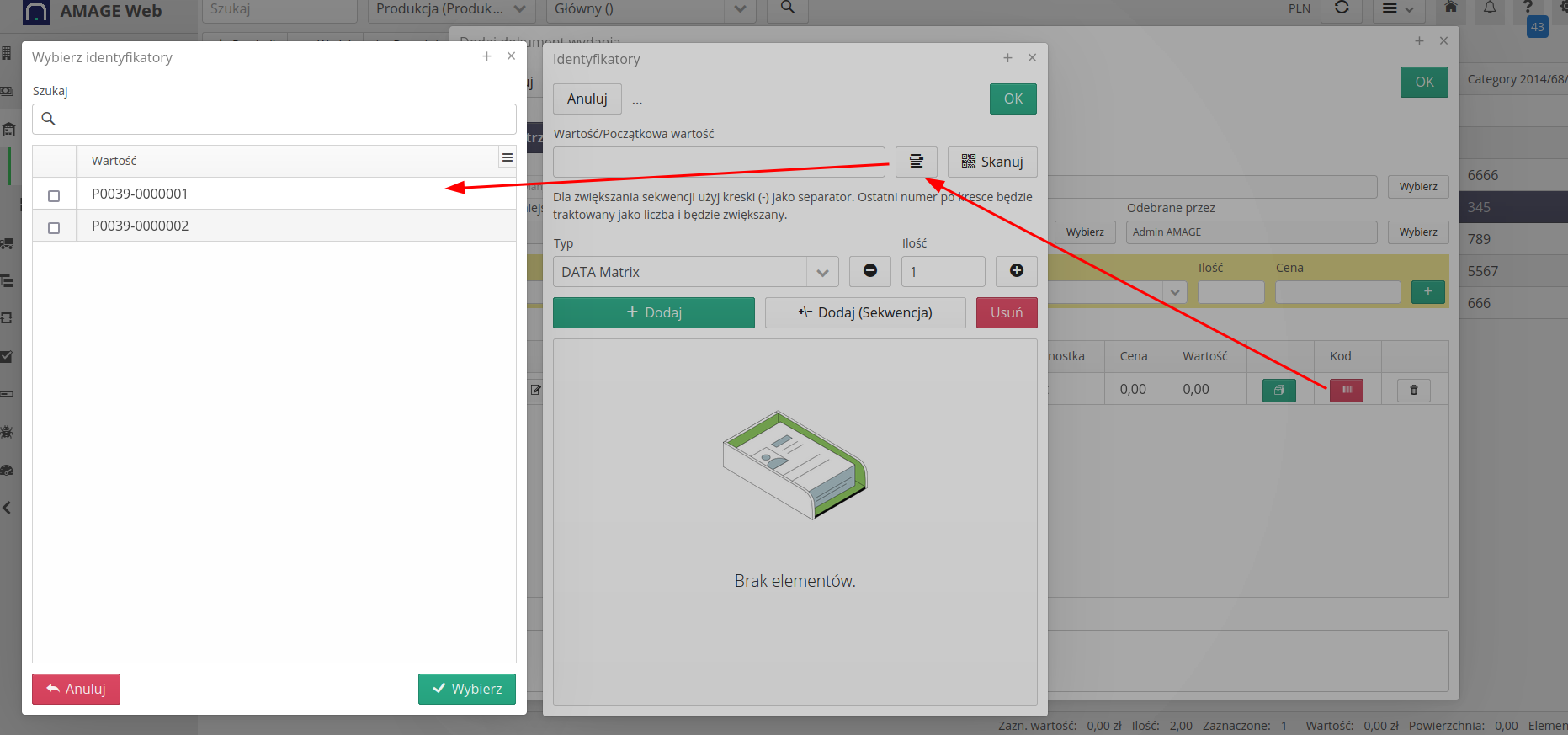Click the identifier list picker icon
This screenshot has width=1568, height=735.
pyautogui.click(x=916, y=162)
